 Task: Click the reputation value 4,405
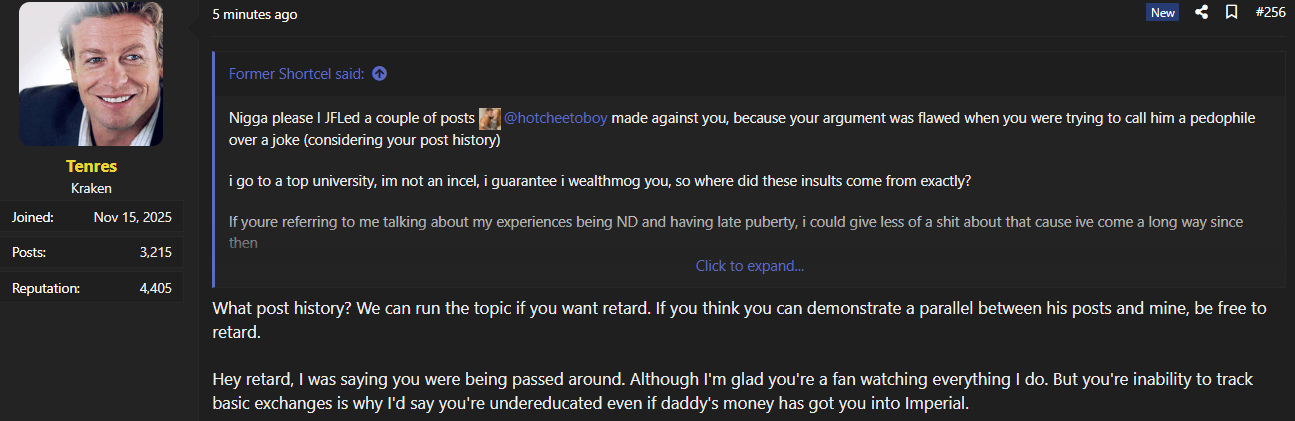155,289
